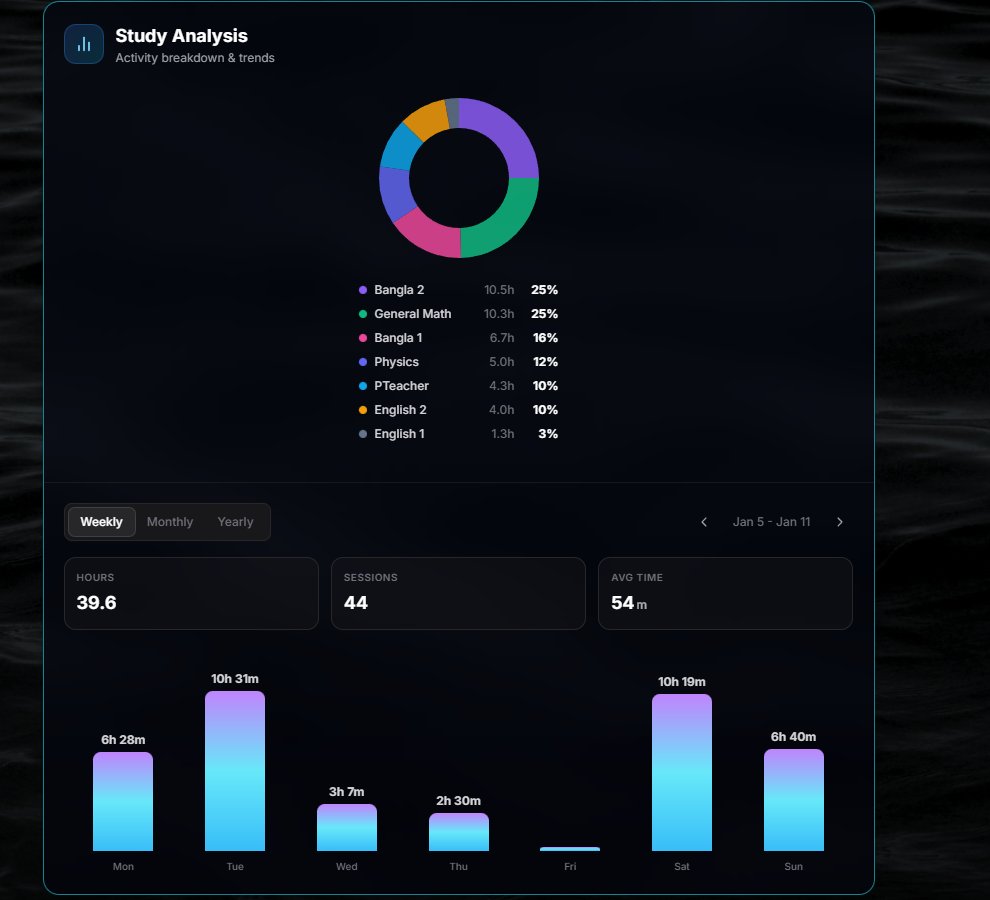Click the General Math green legend dot
The image size is (990, 900).
point(363,314)
